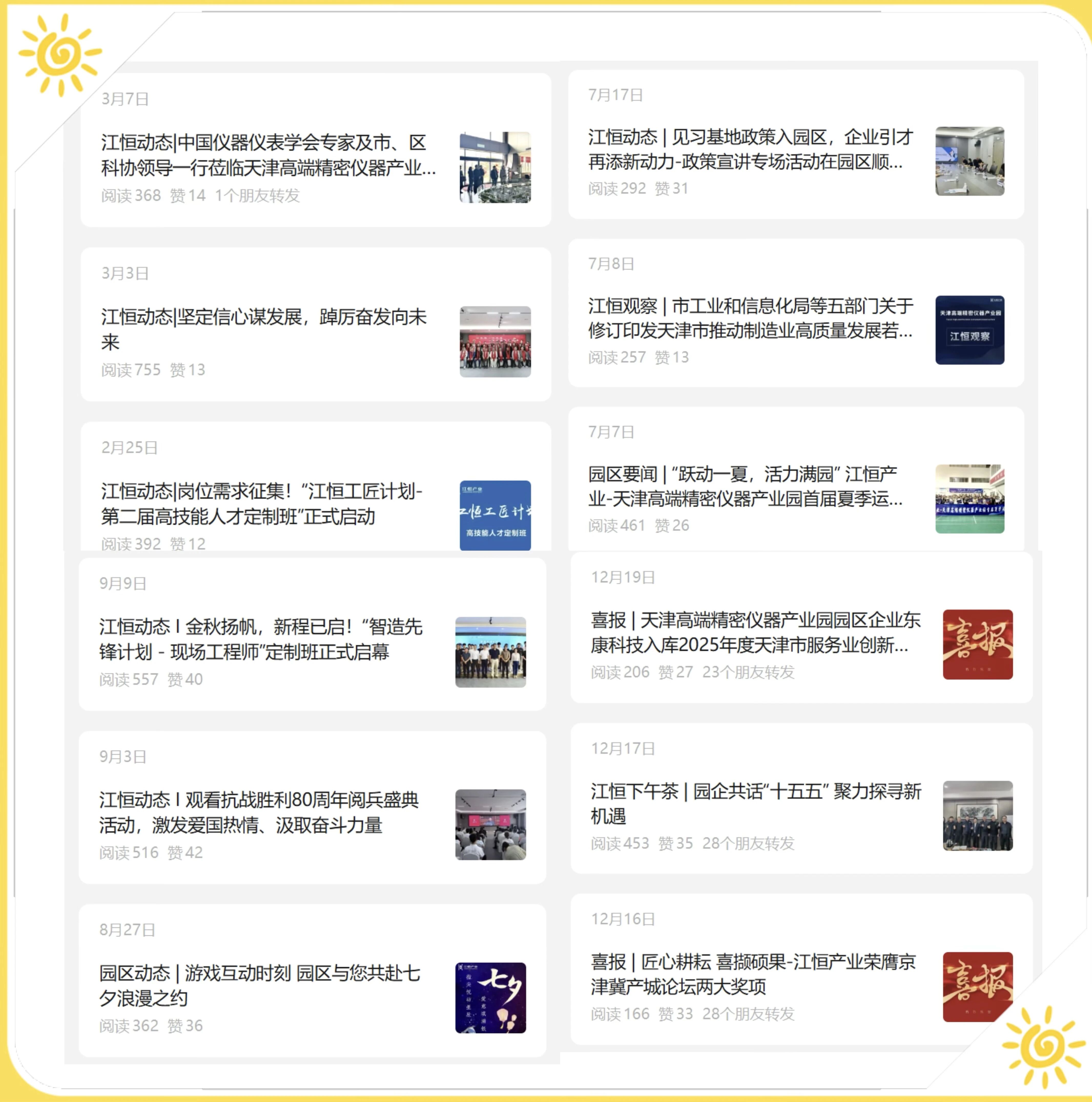Screen dimensions: 1092x1102
Task: Click the December 19 red 喜报 thumbnail
Action: [977, 644]
